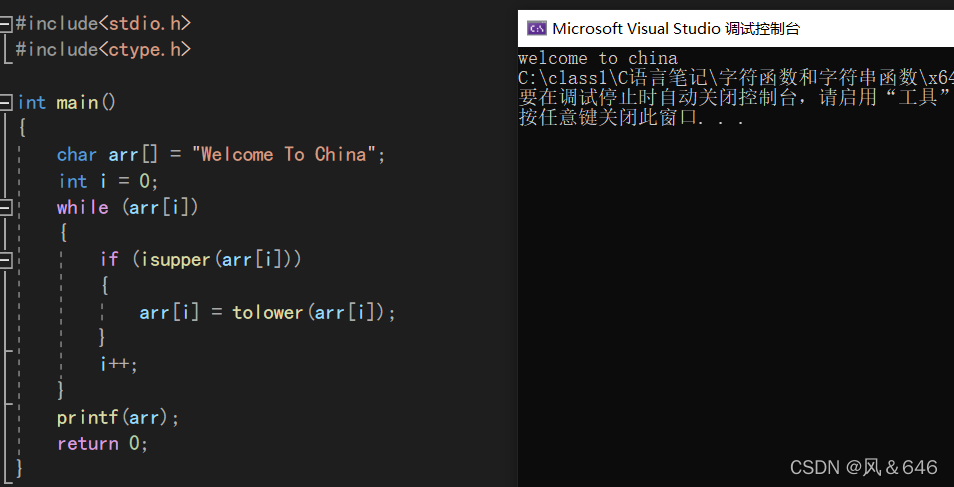
Task: Place cursor on the i++ statement
Action: 118,364
